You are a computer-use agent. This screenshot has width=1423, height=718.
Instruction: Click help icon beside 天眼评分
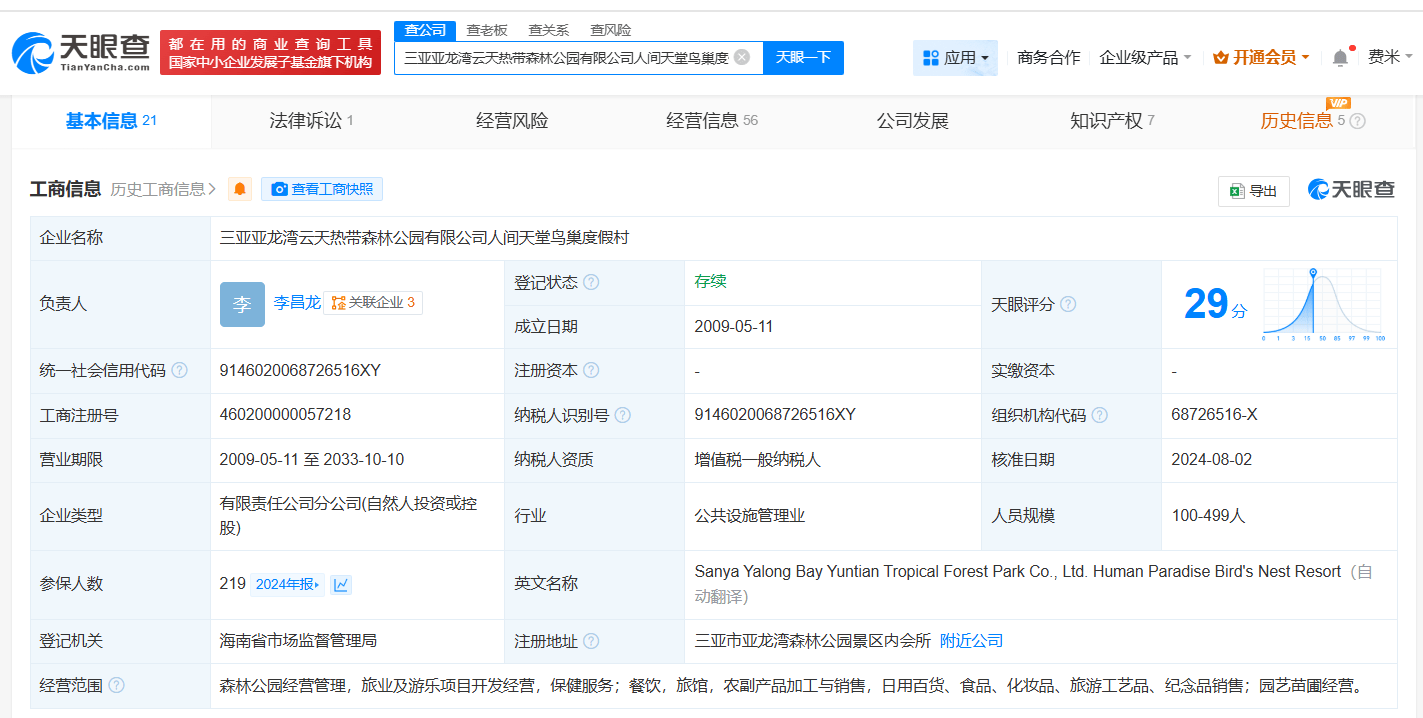(x=1068, y=304)
